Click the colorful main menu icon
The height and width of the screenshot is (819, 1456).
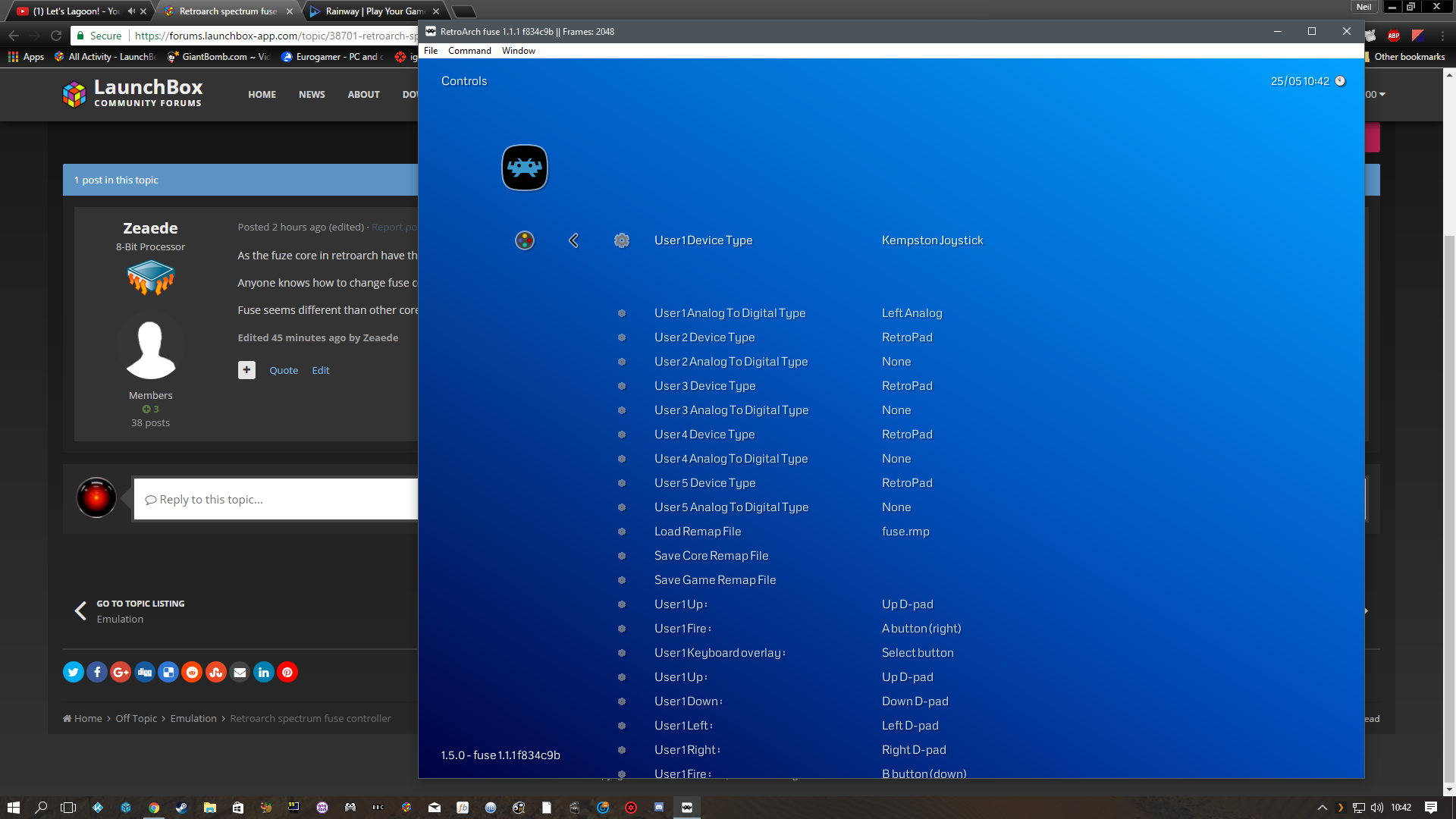click(525, 240)
